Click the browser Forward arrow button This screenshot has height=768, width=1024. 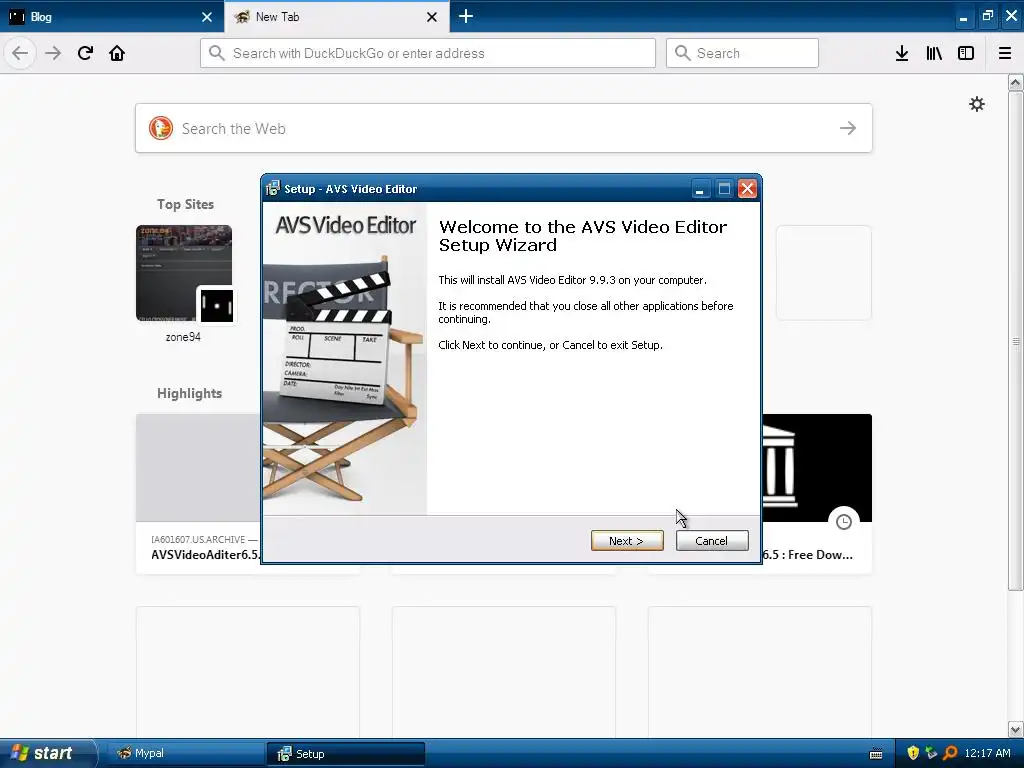[53, 53]
